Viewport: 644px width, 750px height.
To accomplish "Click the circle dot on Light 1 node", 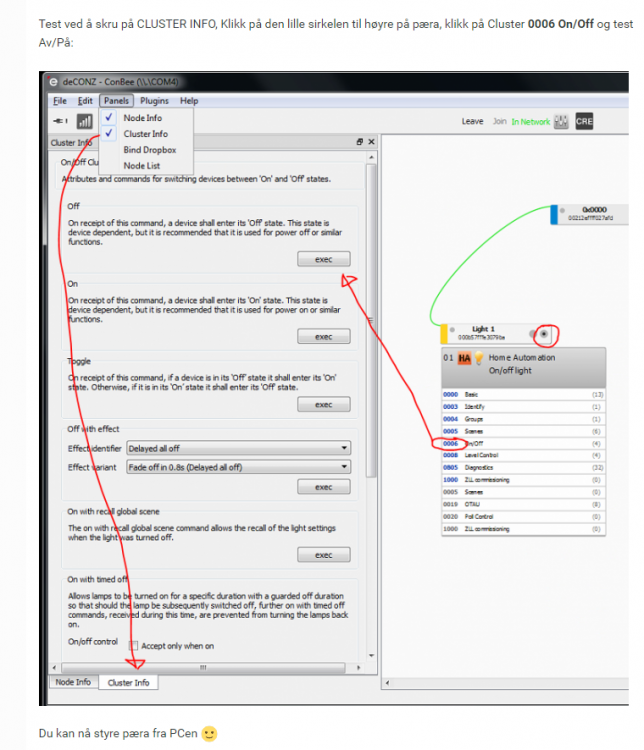I will coord(544,334).
